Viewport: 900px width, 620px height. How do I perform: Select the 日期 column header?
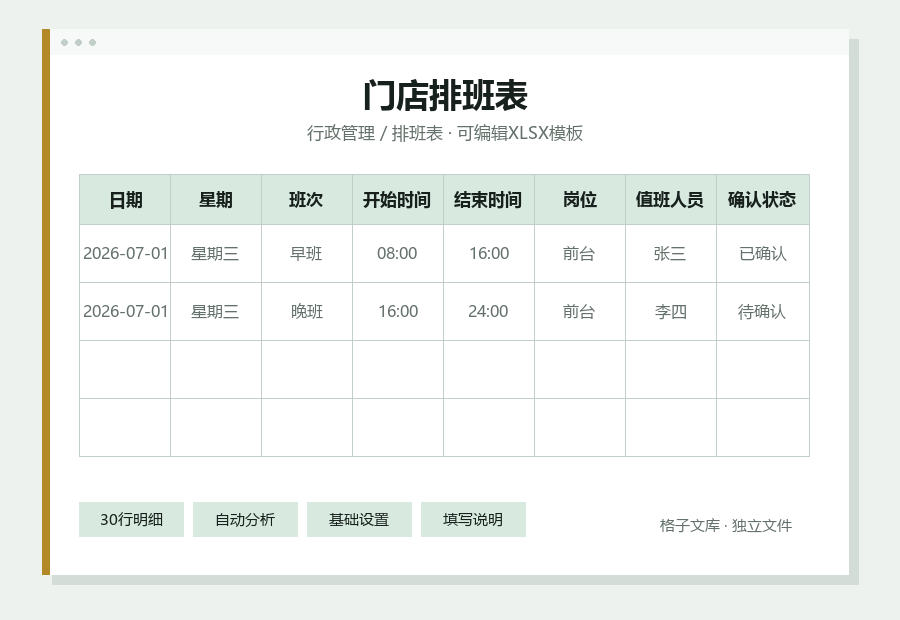[125, 200]
